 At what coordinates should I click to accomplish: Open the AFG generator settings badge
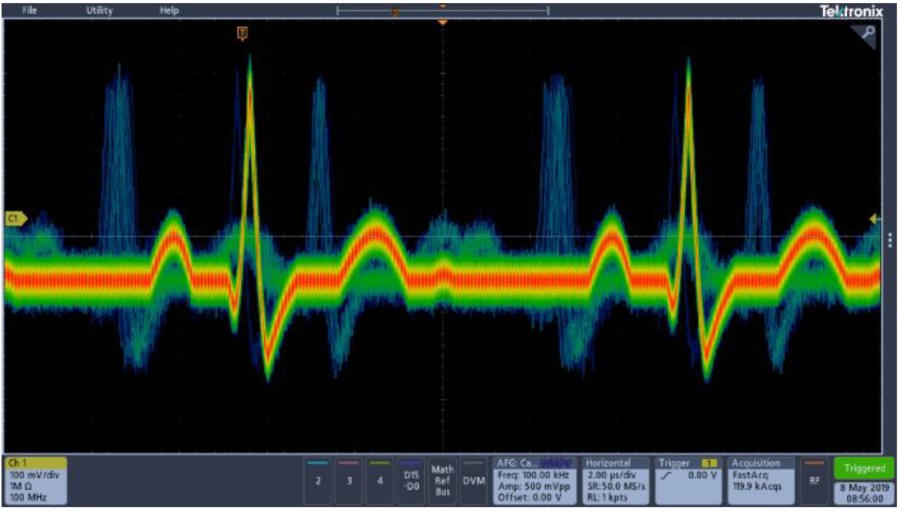coord(535,479)
